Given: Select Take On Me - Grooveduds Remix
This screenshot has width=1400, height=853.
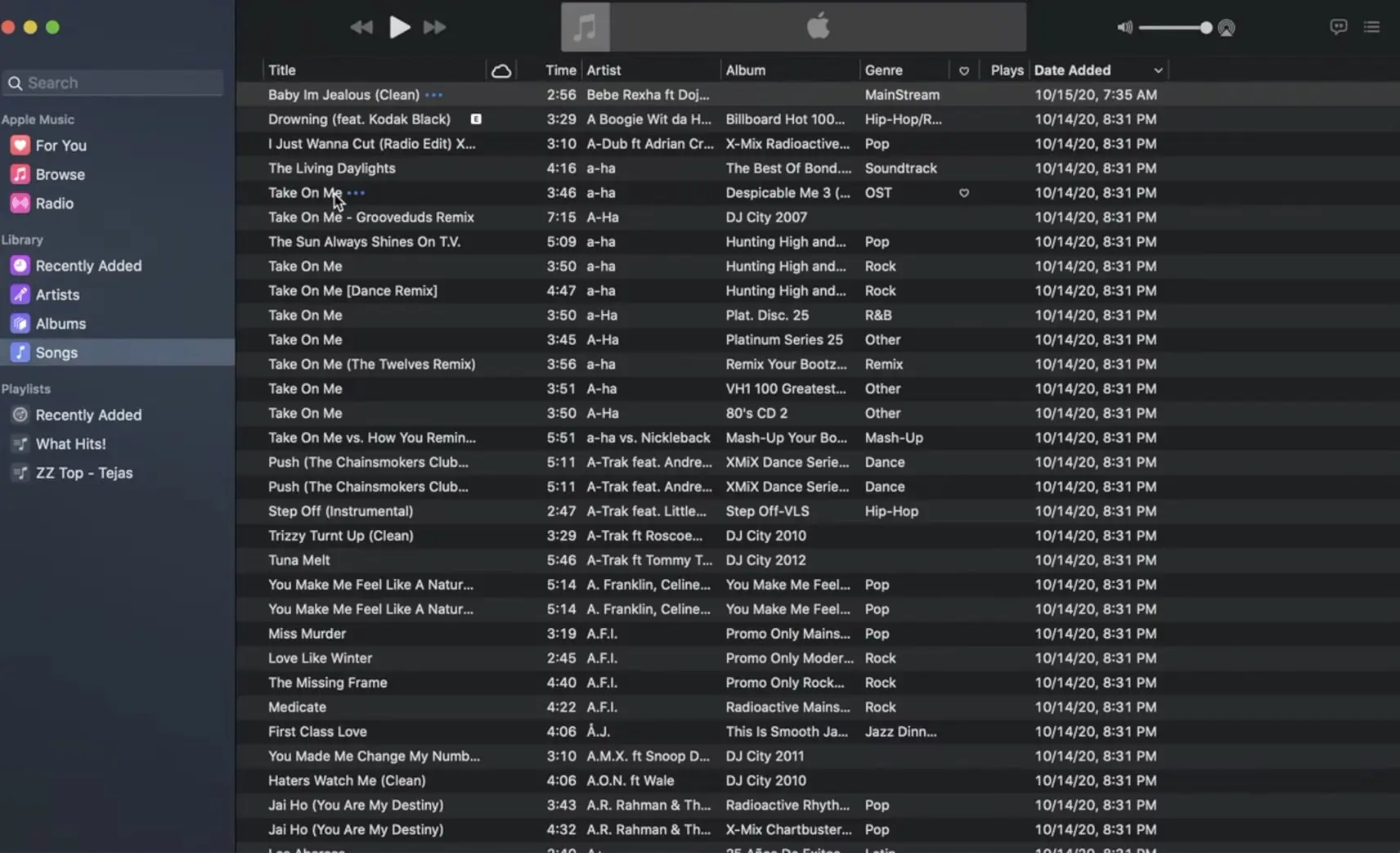Looking at the screenshot, I should 371,218.
